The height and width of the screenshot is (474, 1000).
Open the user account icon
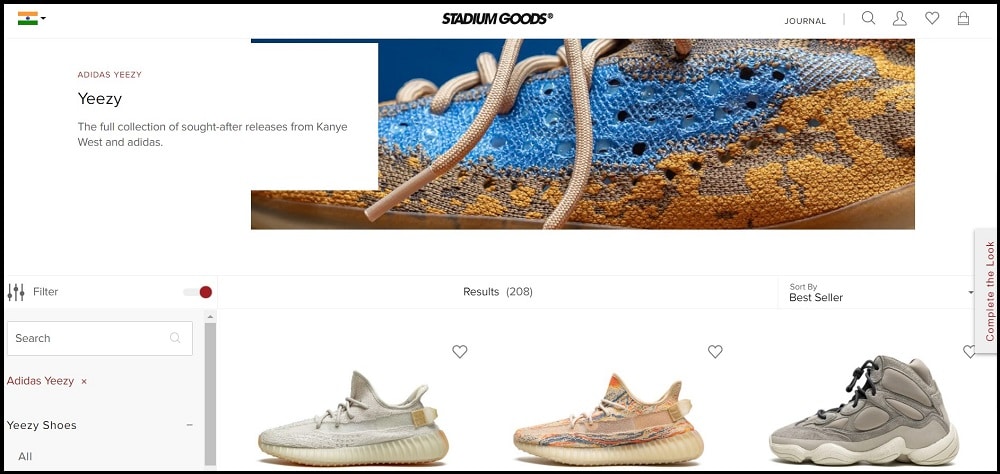tap(899, 19)
